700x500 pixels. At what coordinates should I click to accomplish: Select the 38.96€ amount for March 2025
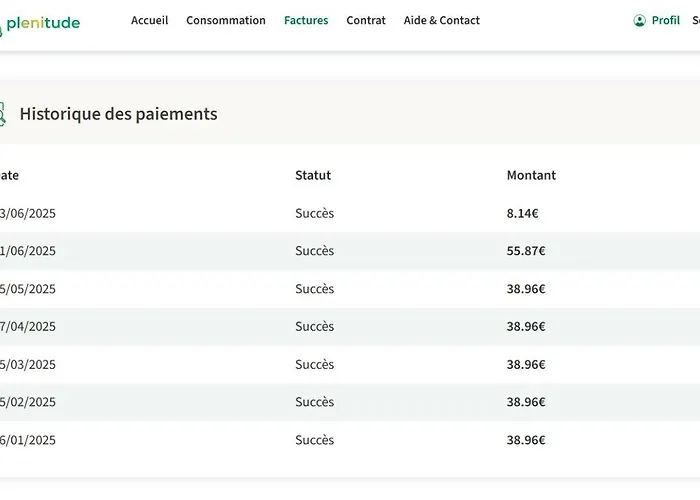pyautogui.click(x=526, y=364)
